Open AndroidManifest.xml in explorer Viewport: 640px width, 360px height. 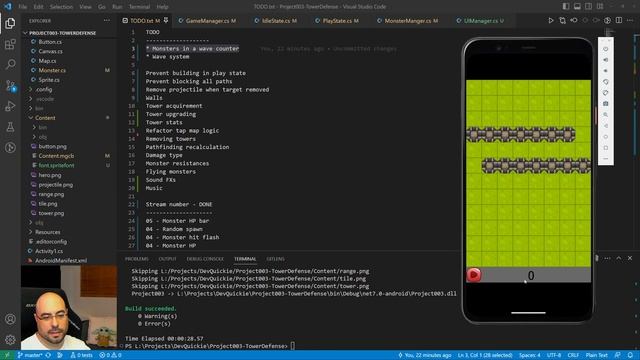point(69,260)
